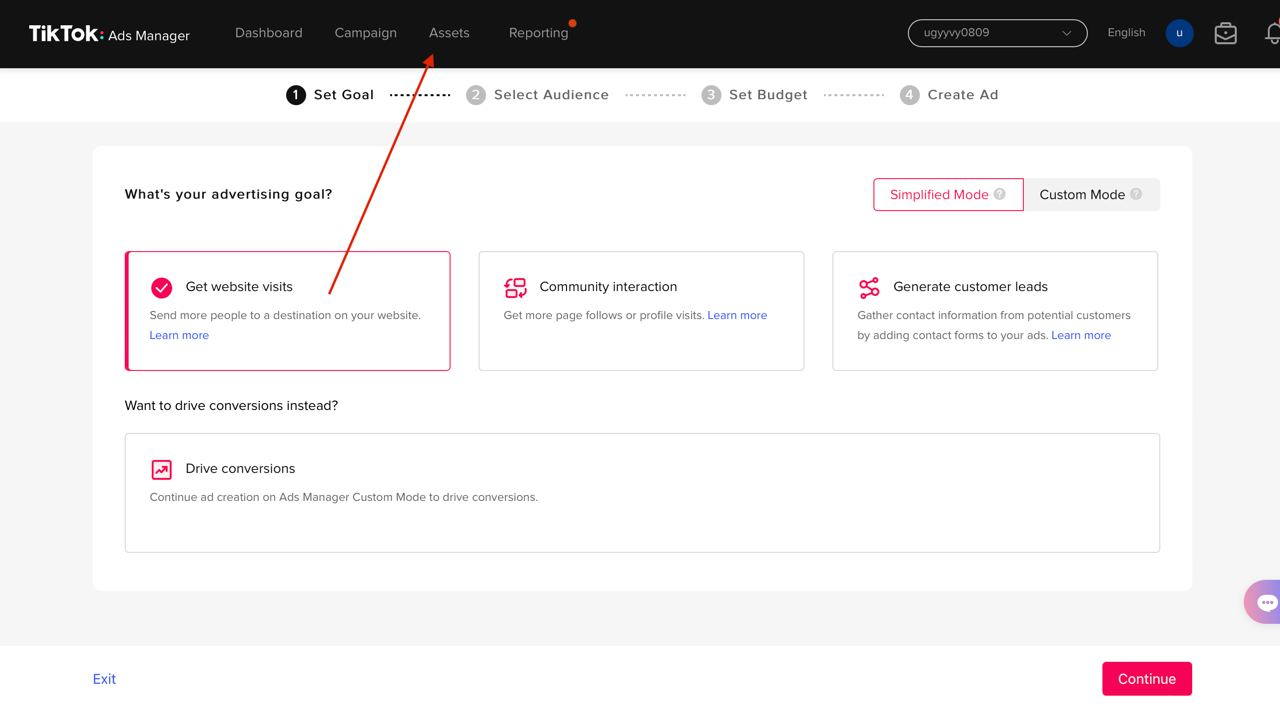Open the English language selector
Image resolution: width=1280 pixels, height=708 pixels.
(1126, 33)
